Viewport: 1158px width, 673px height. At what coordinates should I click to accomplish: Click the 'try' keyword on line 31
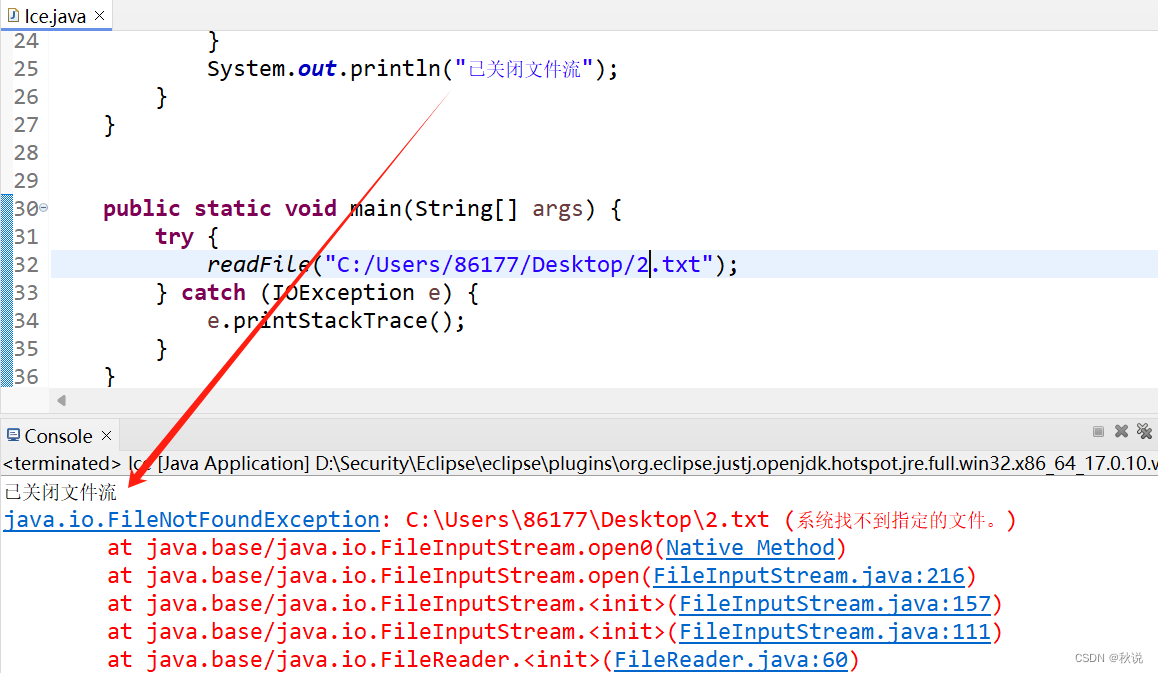(174, 236)
